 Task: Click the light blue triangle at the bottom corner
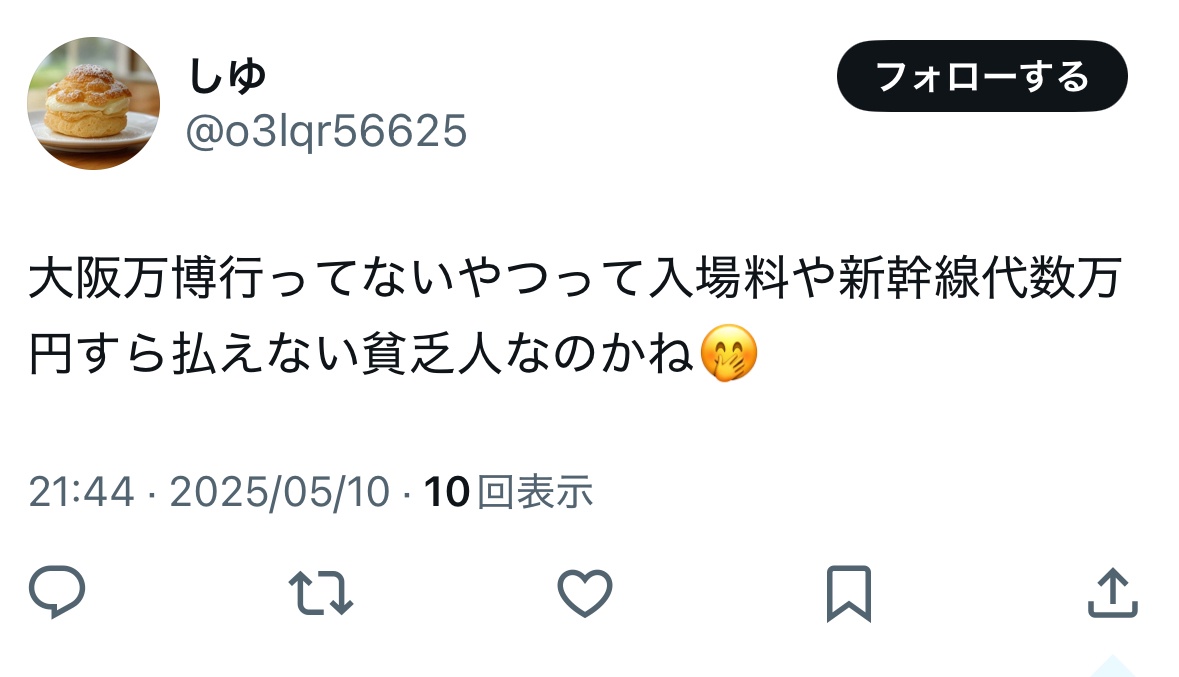tap(1113, 666)
